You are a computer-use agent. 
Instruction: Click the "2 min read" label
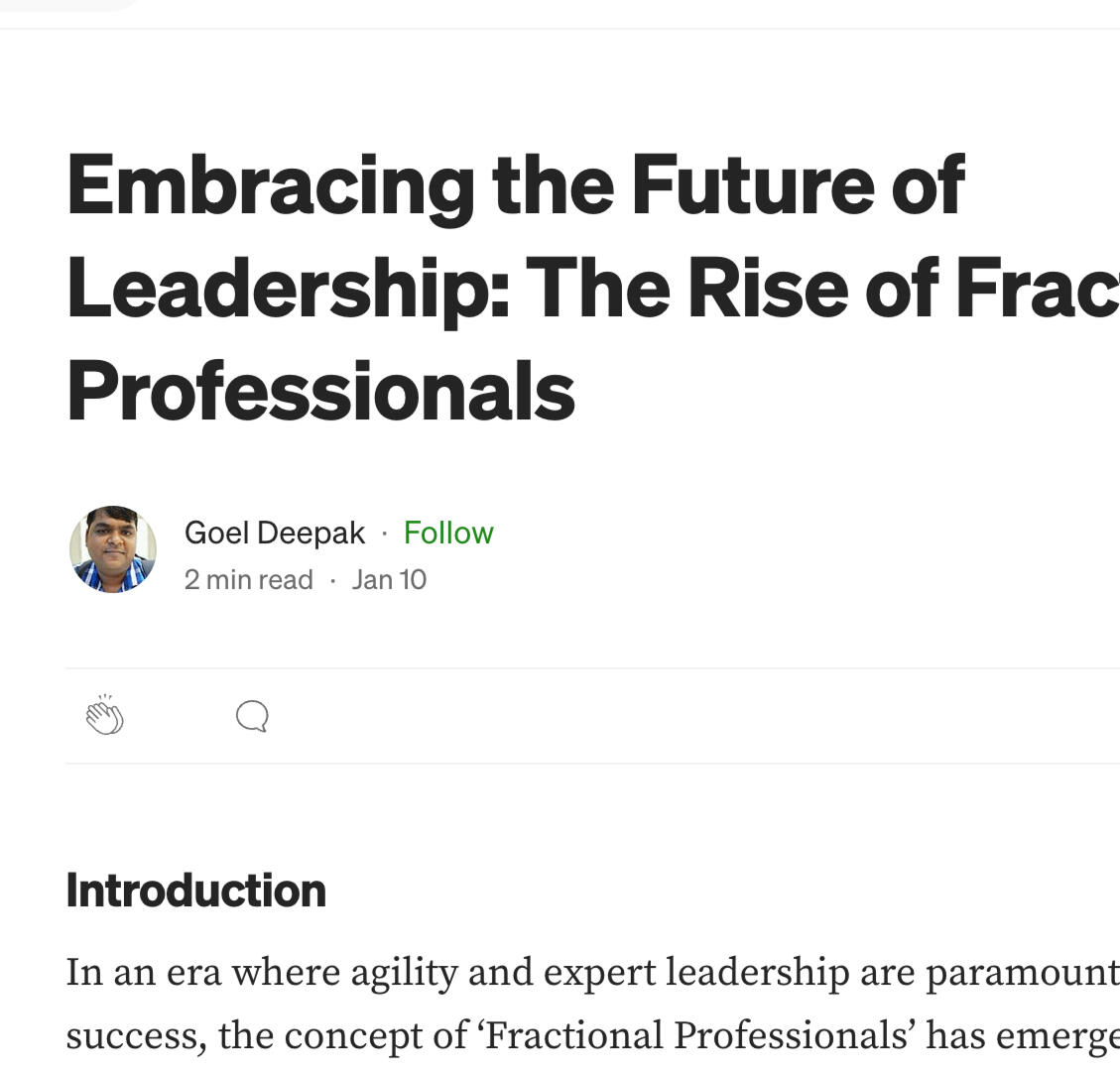pyautogui.click(x=249, y=579)
